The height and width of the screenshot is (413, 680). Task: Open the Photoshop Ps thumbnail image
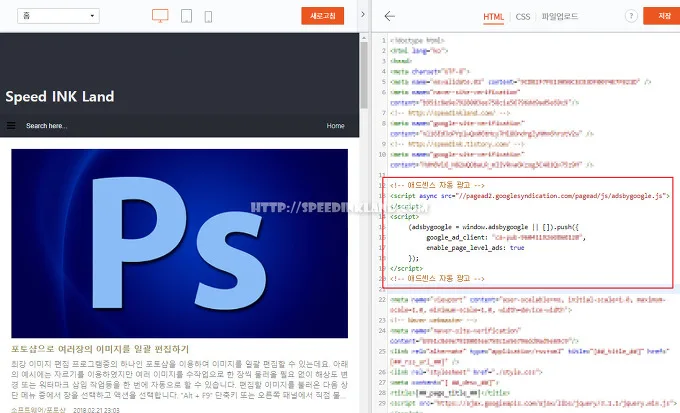point(180,243)
